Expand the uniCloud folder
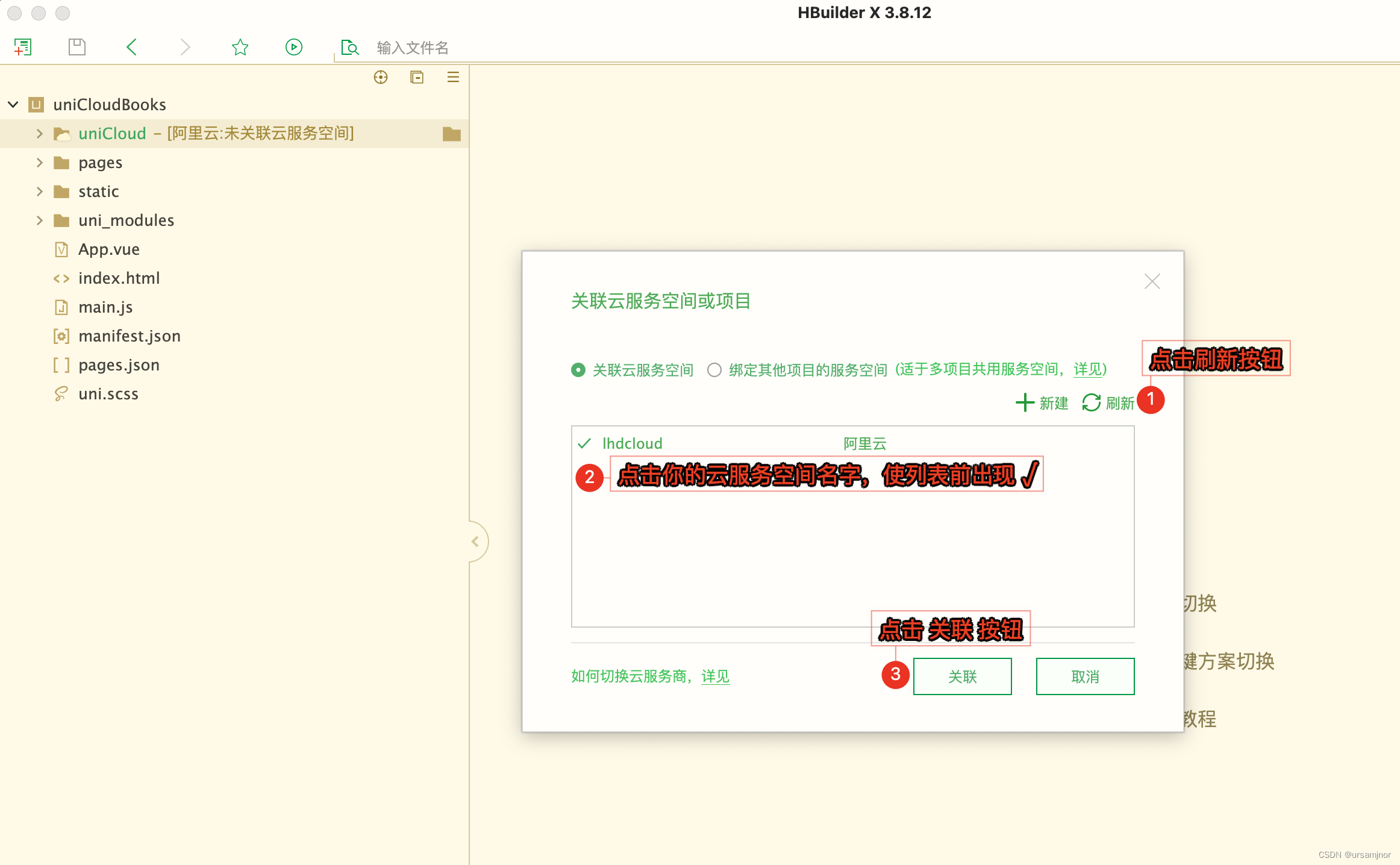1400x865 pixels. (39, 134)
